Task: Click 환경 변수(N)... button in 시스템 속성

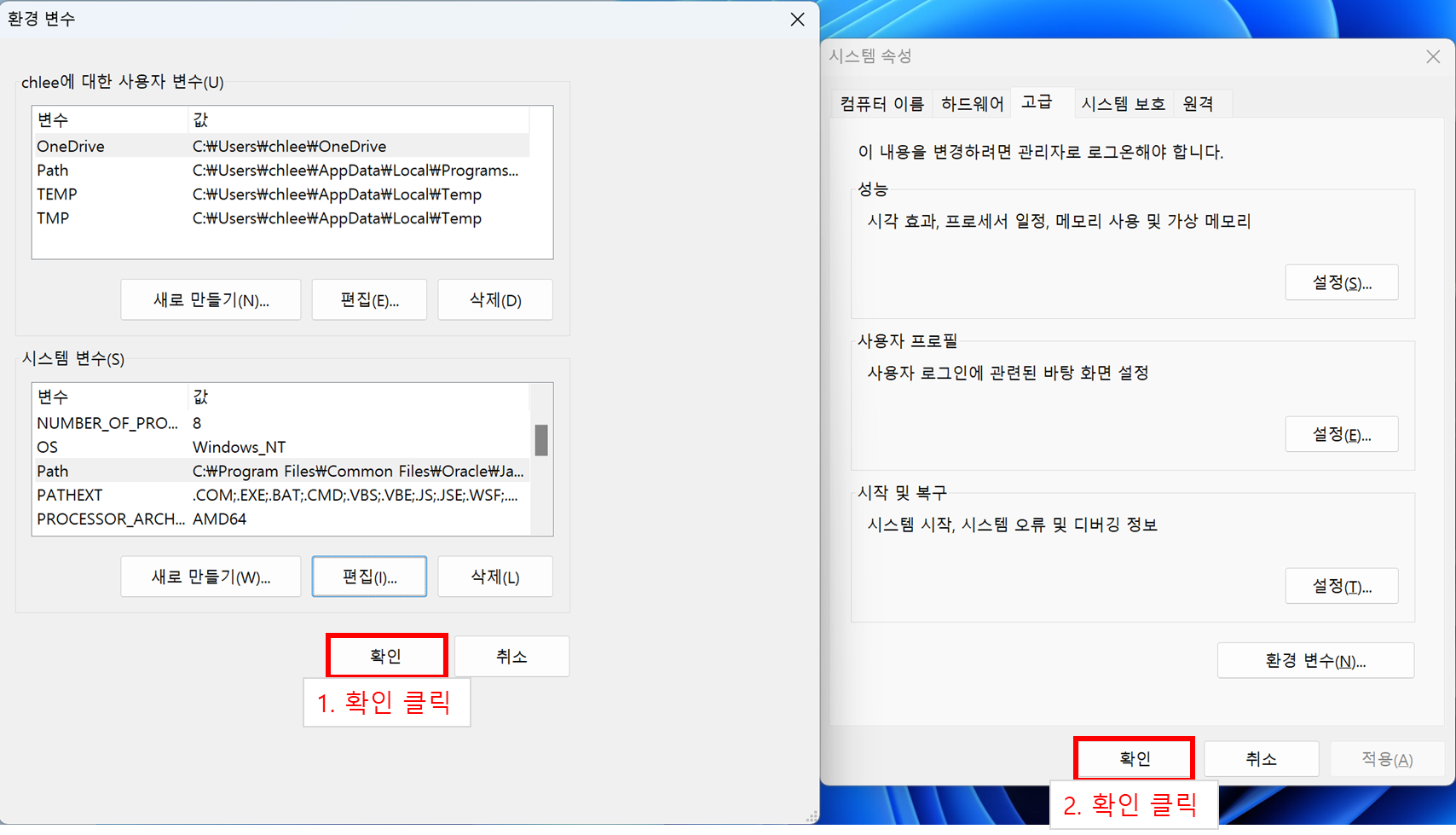Action: [1315, 660]
